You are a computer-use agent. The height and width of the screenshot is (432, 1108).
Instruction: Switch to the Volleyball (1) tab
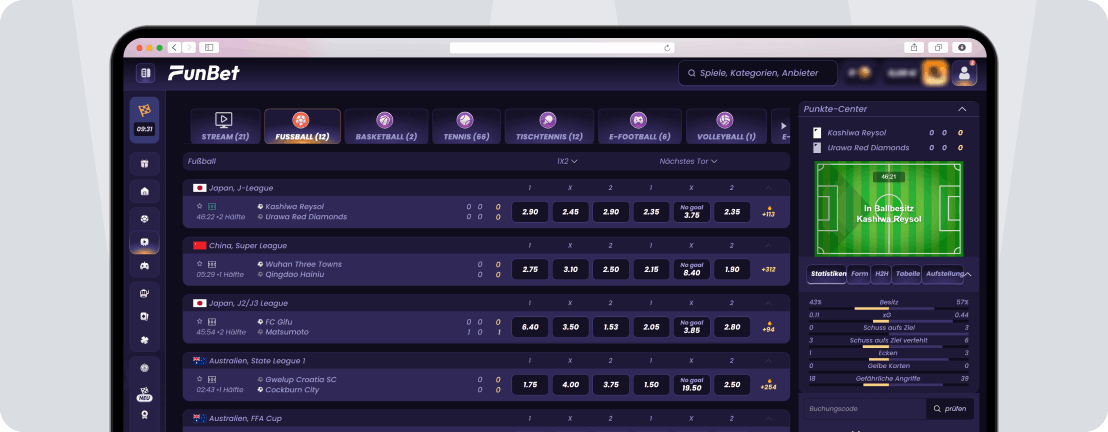[x=726, y=126]
